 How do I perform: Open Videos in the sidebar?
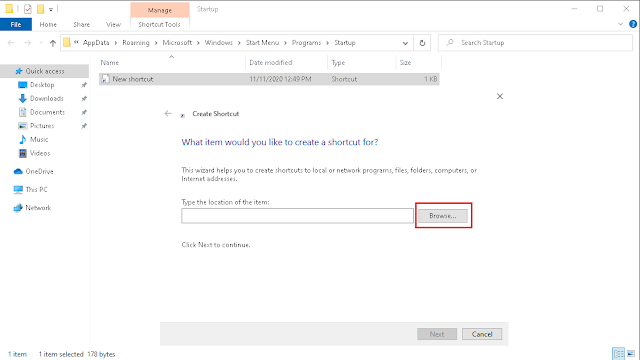(40, 153)
